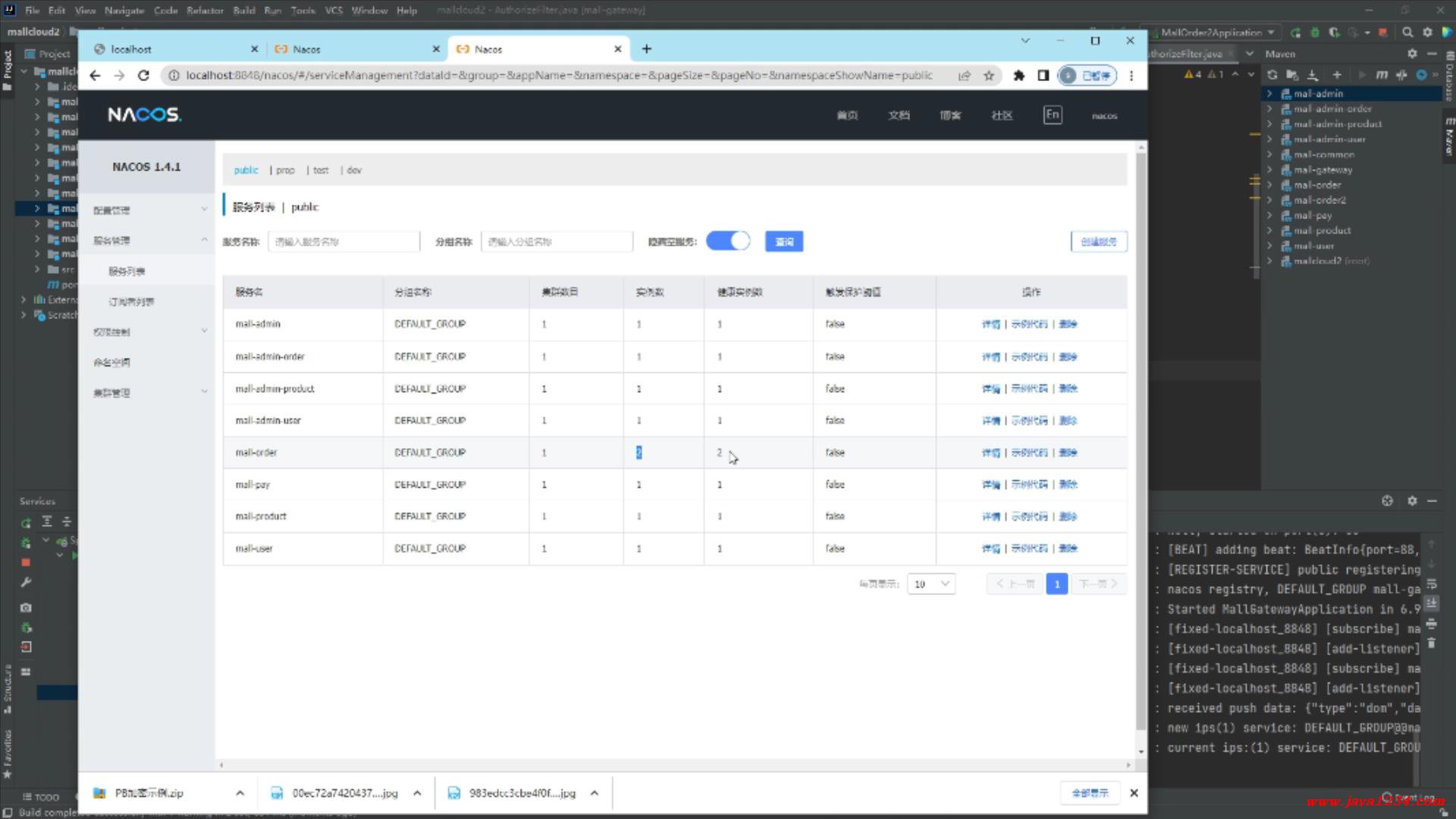Click blue query button
Viewport: 1456px width, 819px height.
coord(784,241)
